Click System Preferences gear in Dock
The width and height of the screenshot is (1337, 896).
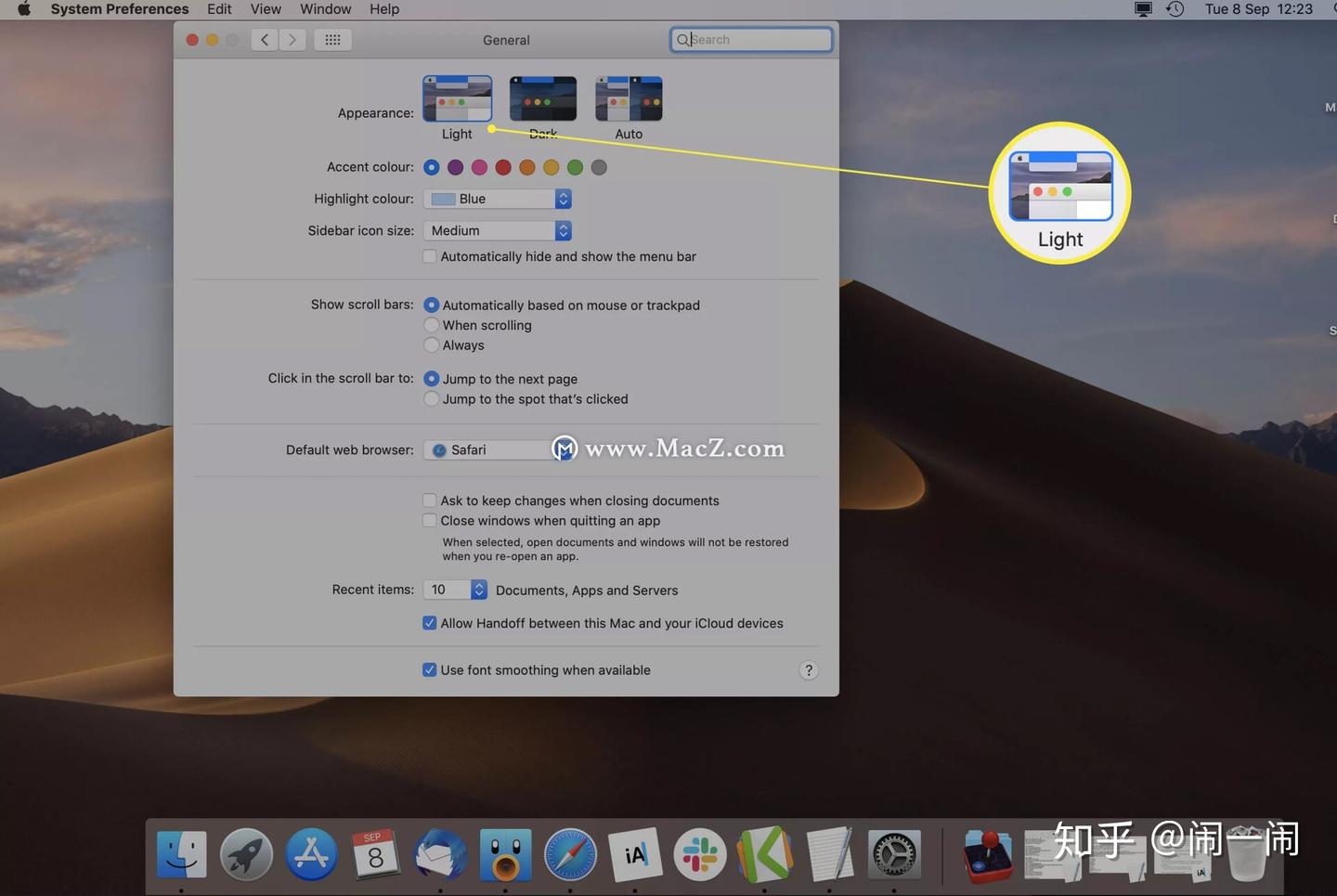click(894, 854)
